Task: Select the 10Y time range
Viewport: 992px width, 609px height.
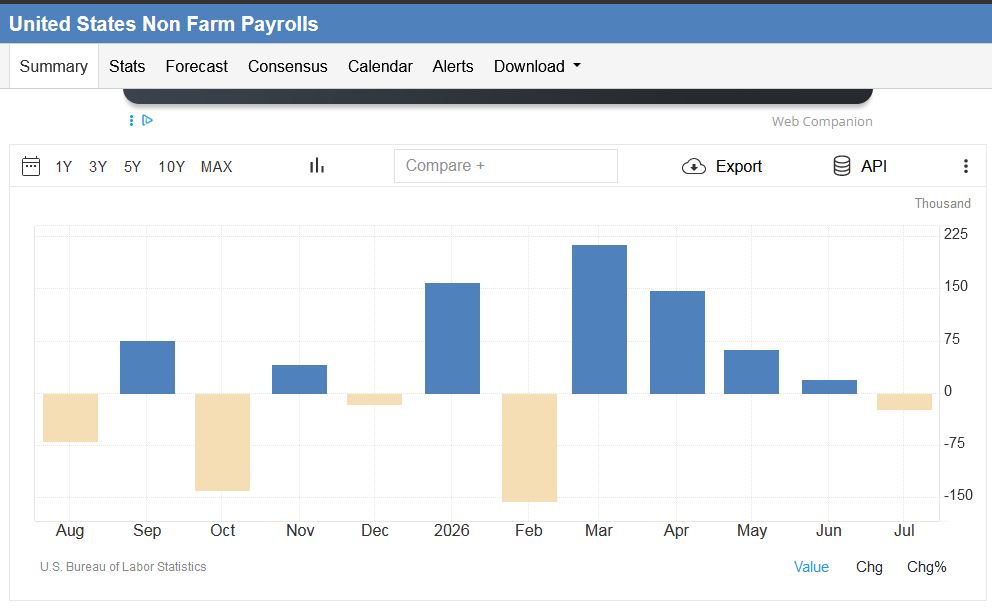Action: (171, 167)
